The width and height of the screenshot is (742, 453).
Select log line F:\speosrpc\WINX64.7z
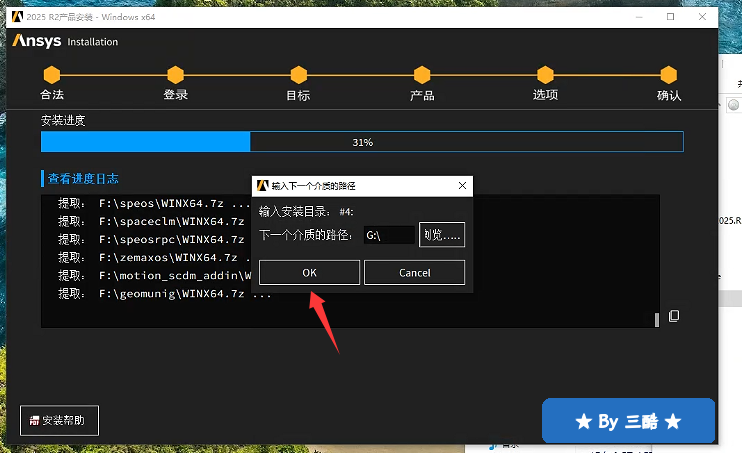(x=151, y=240)
